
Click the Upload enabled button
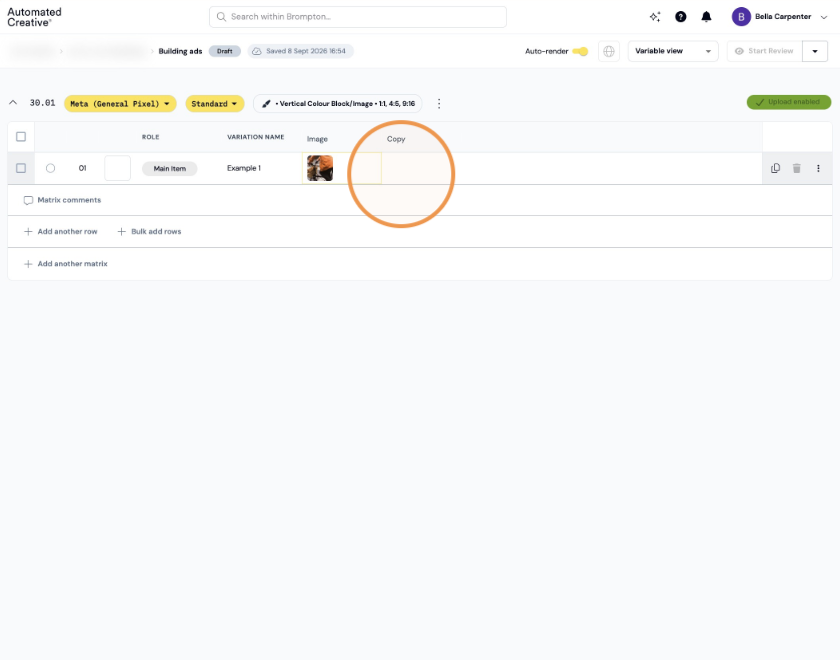(x=789, y=102)
